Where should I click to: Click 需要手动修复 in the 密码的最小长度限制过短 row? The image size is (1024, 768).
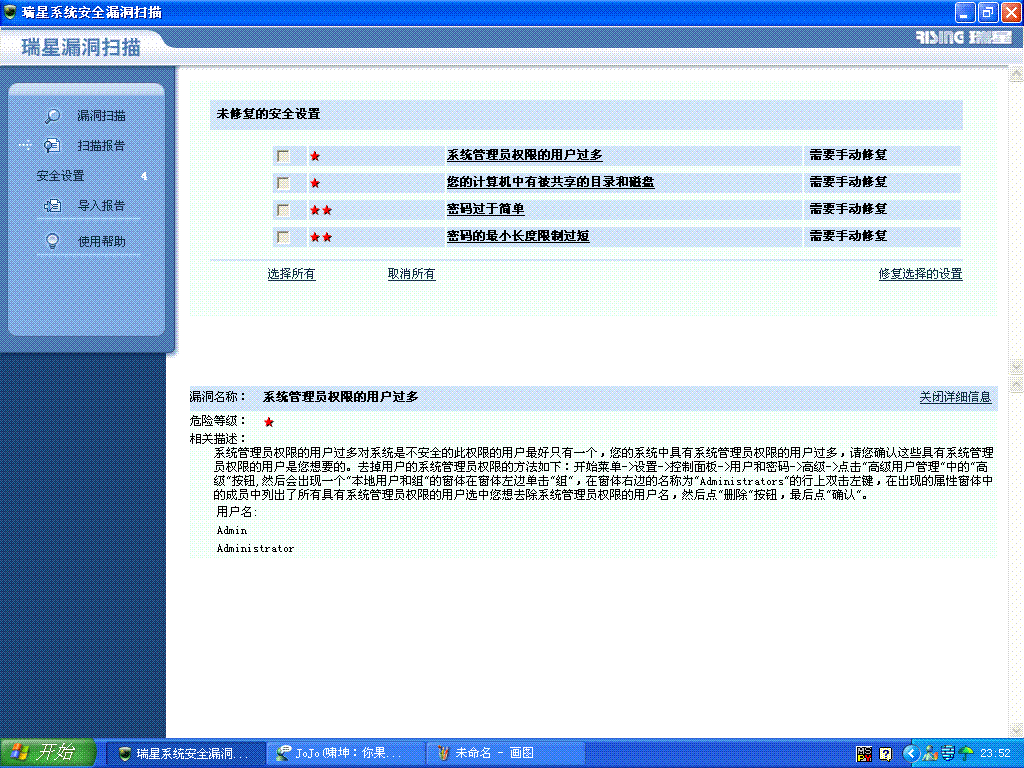coord(848,236)
